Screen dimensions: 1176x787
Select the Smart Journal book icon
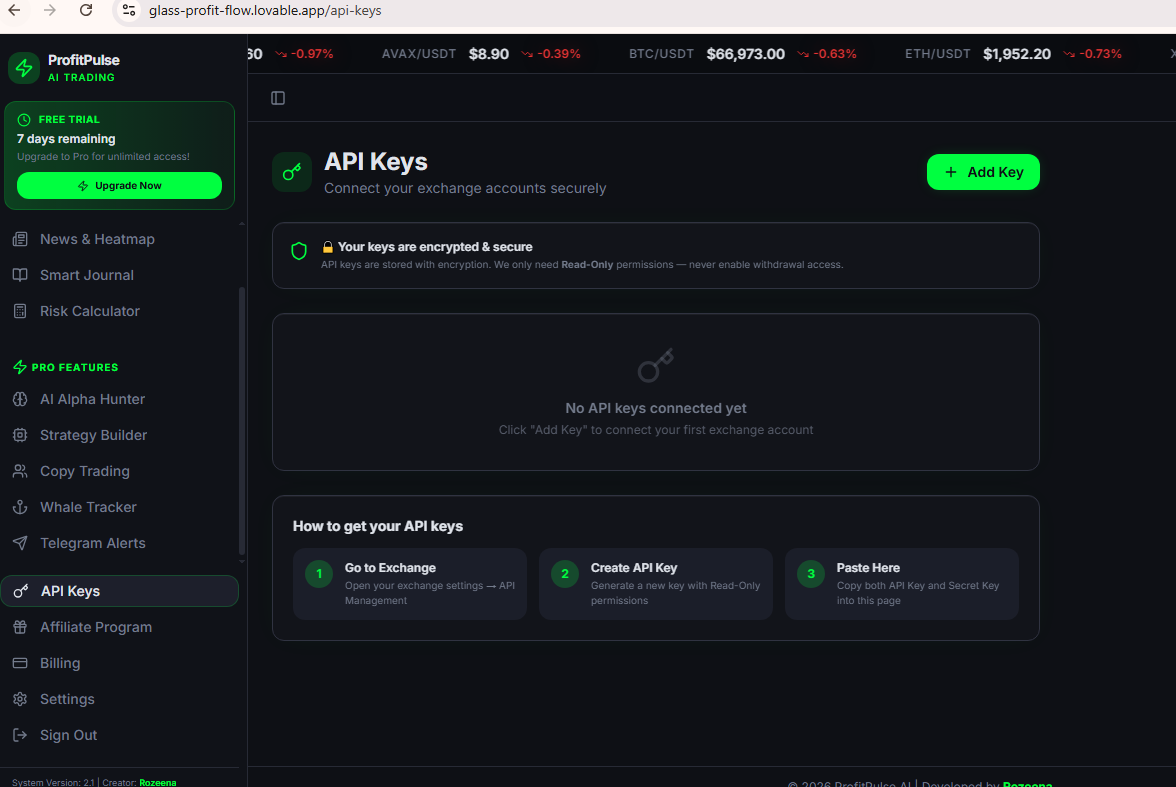[x=20, y=275]
